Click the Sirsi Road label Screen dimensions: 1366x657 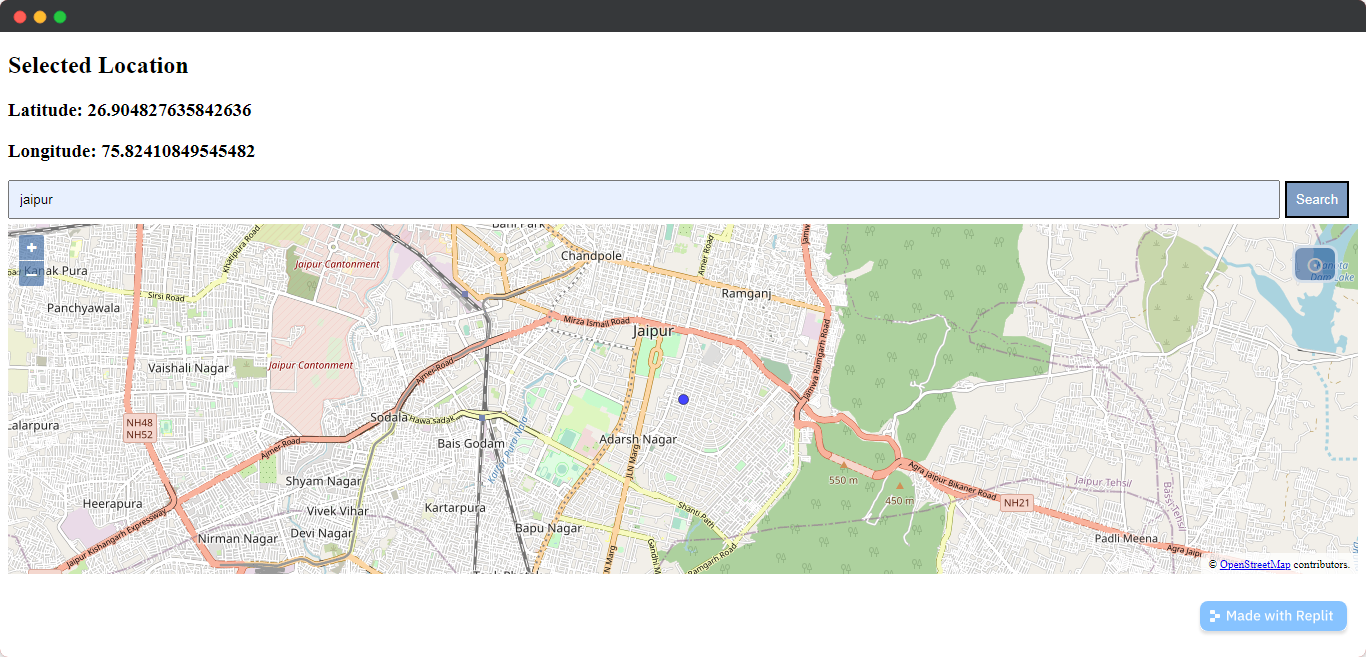(x=166, y=297)
